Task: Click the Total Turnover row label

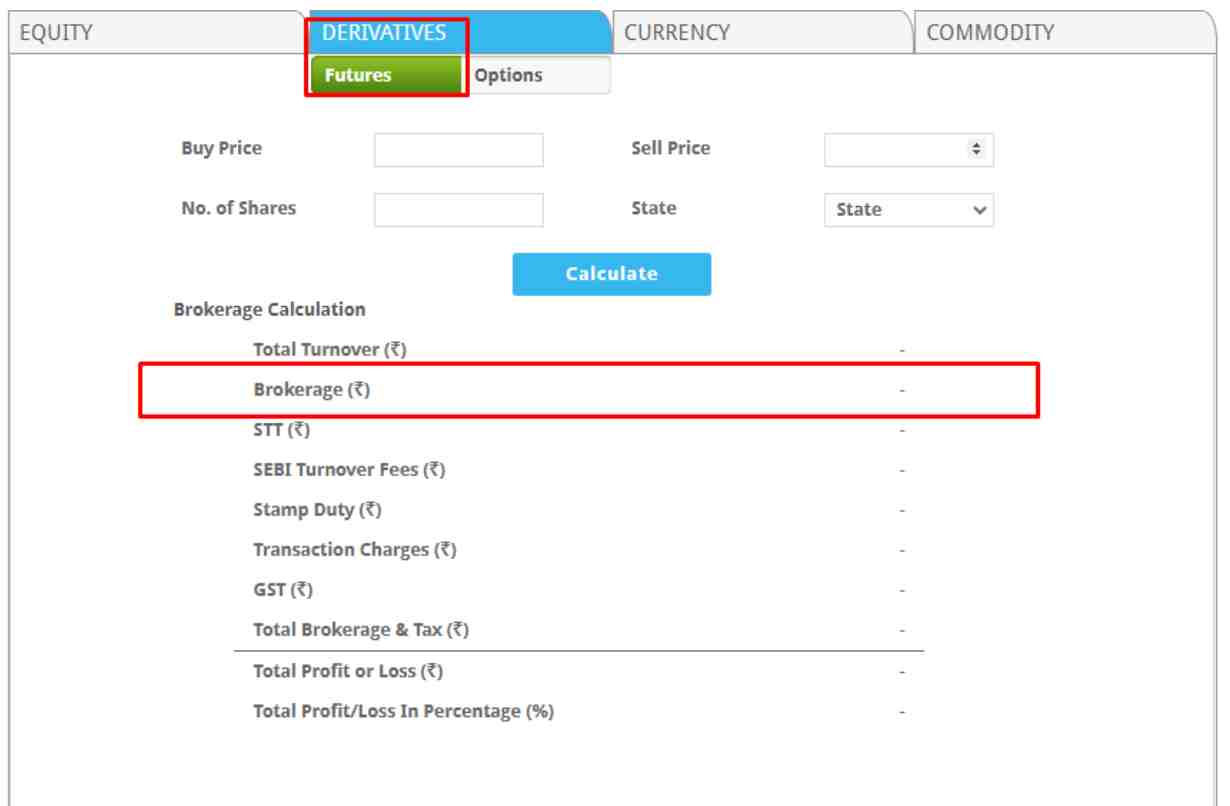Action: click(331, 350)
